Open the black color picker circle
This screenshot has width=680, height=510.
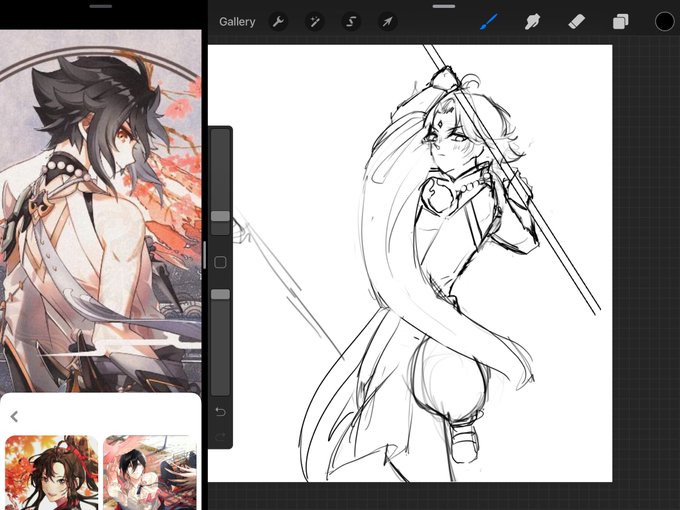tap(664, 22)
